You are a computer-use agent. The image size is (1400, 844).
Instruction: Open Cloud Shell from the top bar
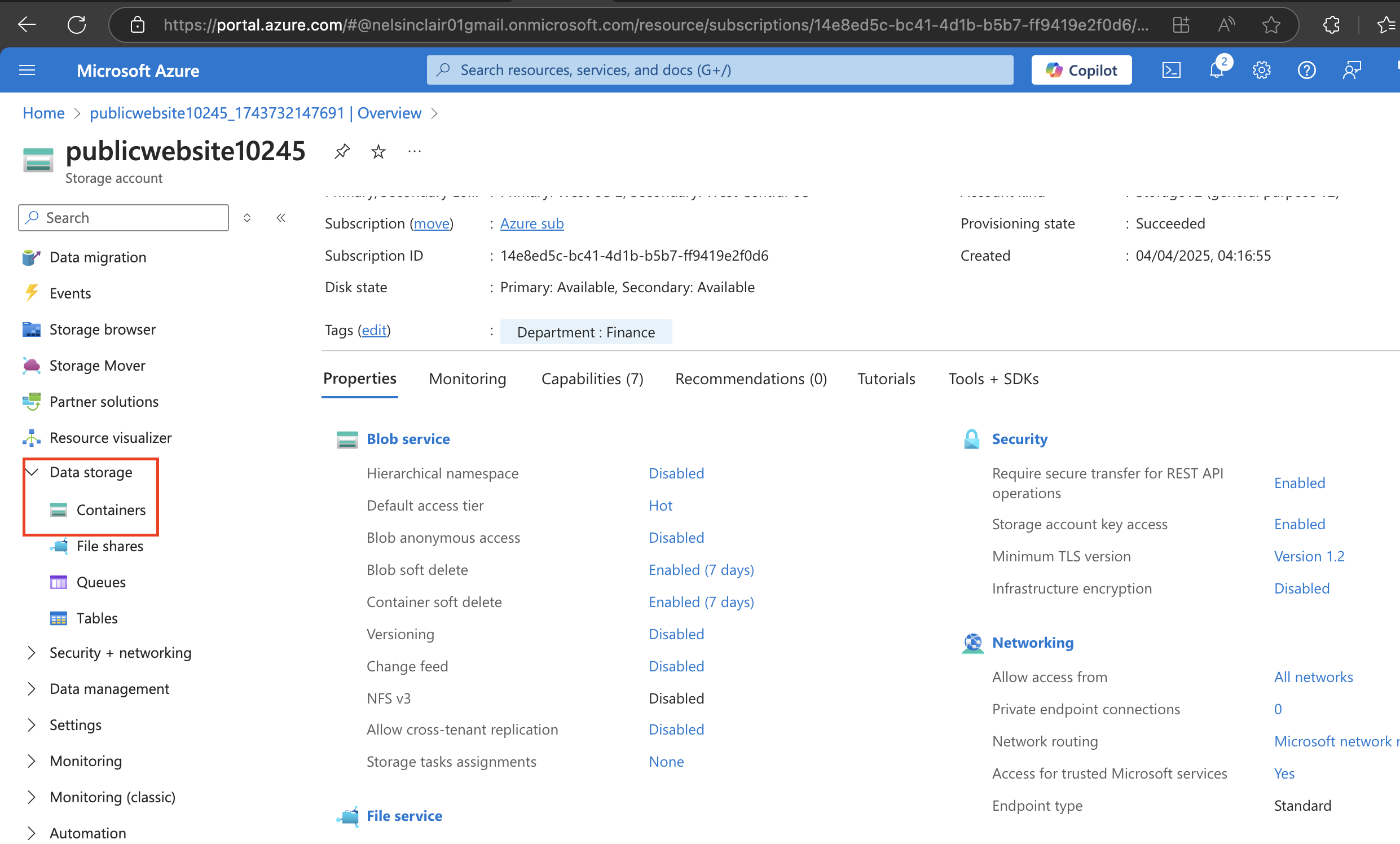1171,70
